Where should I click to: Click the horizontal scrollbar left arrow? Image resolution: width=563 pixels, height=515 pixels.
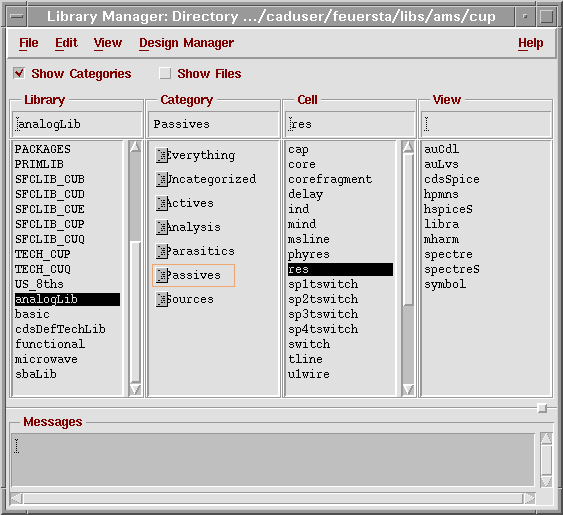(x=16, y=498)
